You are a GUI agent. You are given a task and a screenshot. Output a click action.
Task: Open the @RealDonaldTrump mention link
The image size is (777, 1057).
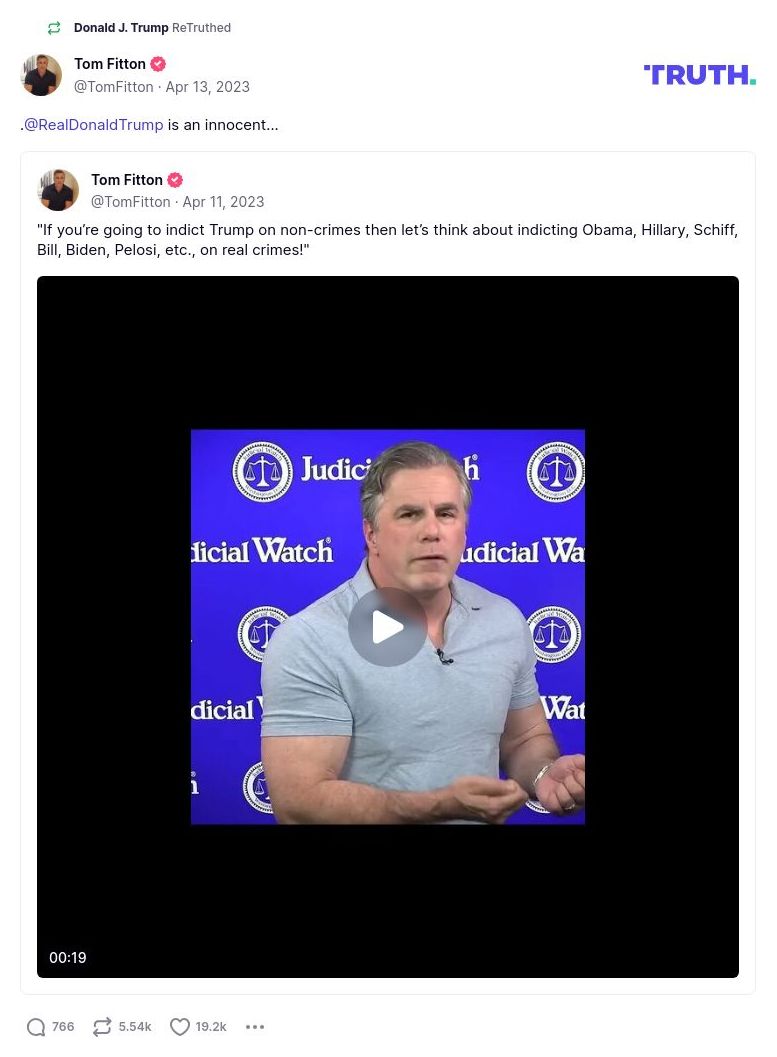coord(92,124)
